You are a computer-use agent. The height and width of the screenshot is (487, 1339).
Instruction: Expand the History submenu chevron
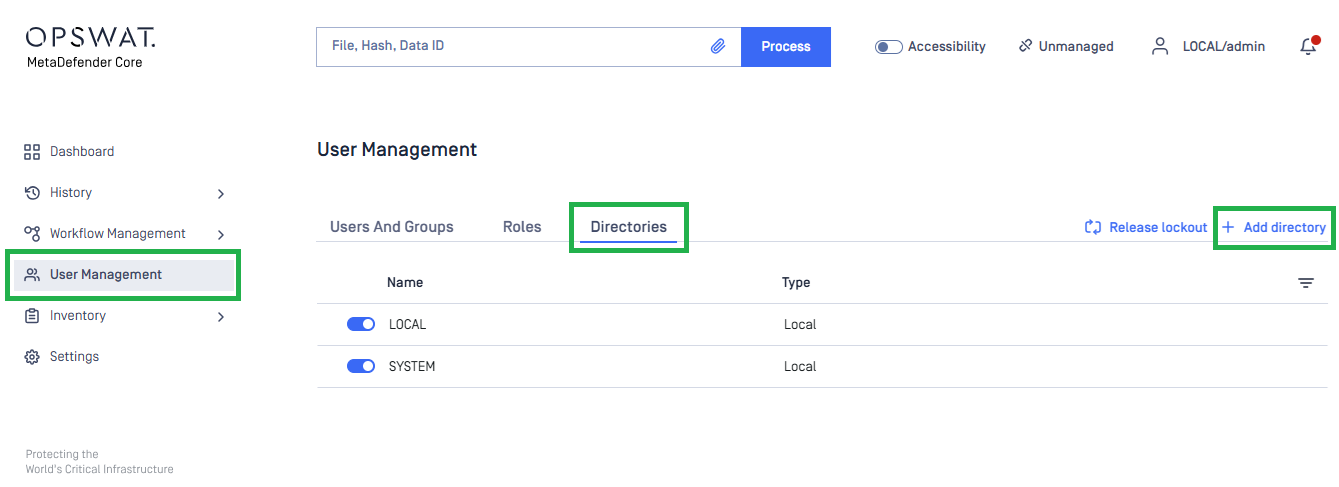(x=221, y=193)
